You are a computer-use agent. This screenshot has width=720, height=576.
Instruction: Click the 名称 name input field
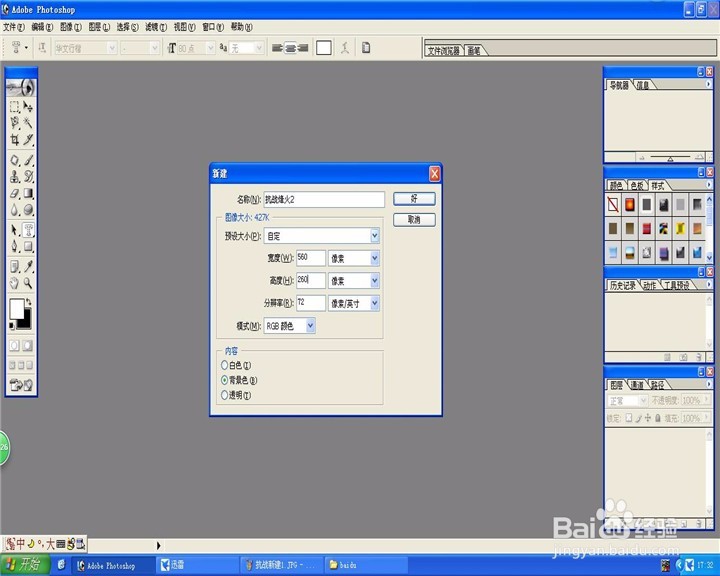[x=324, y=199]
